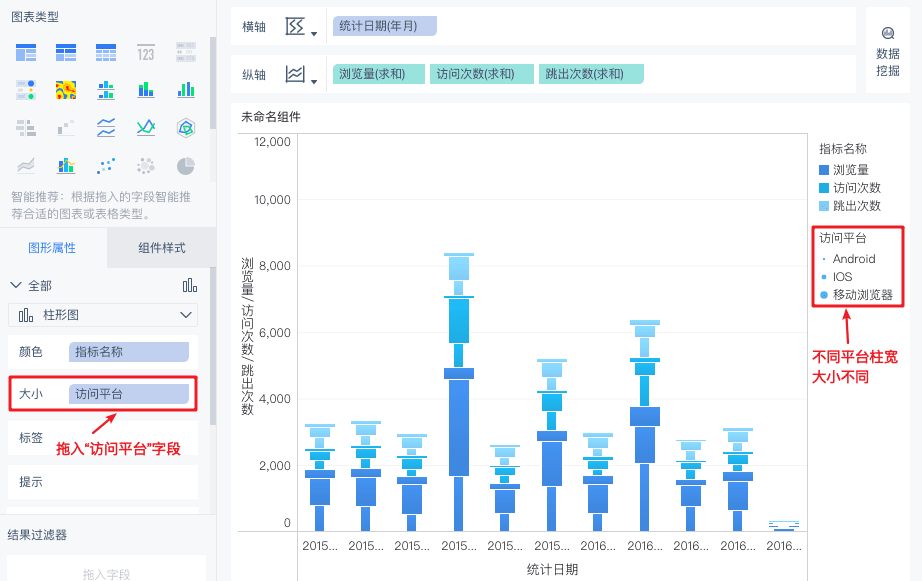Pick the combination column-line chart type
The image size is (922, 581).
click(x=66, y=166)
